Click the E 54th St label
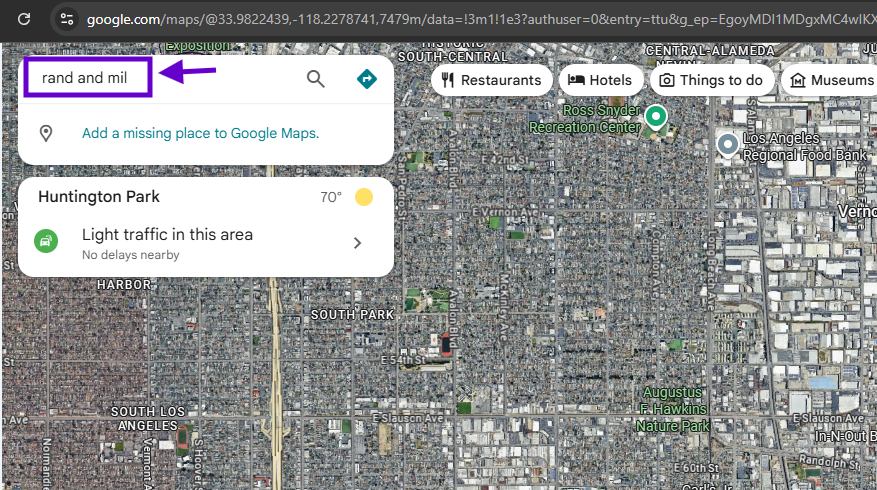The width and height of the screenshot is (877, 490). click(x=404, y=360)
